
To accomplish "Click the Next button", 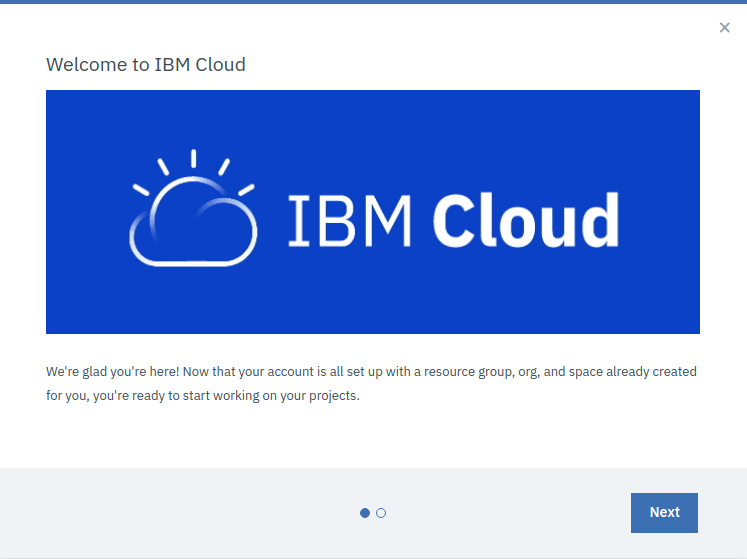I will [664, 513].
